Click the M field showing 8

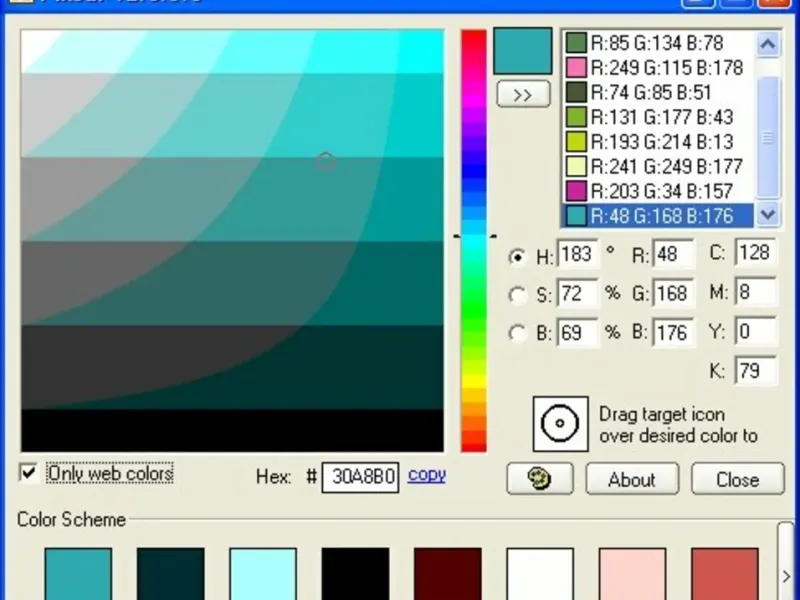[756, 292]
